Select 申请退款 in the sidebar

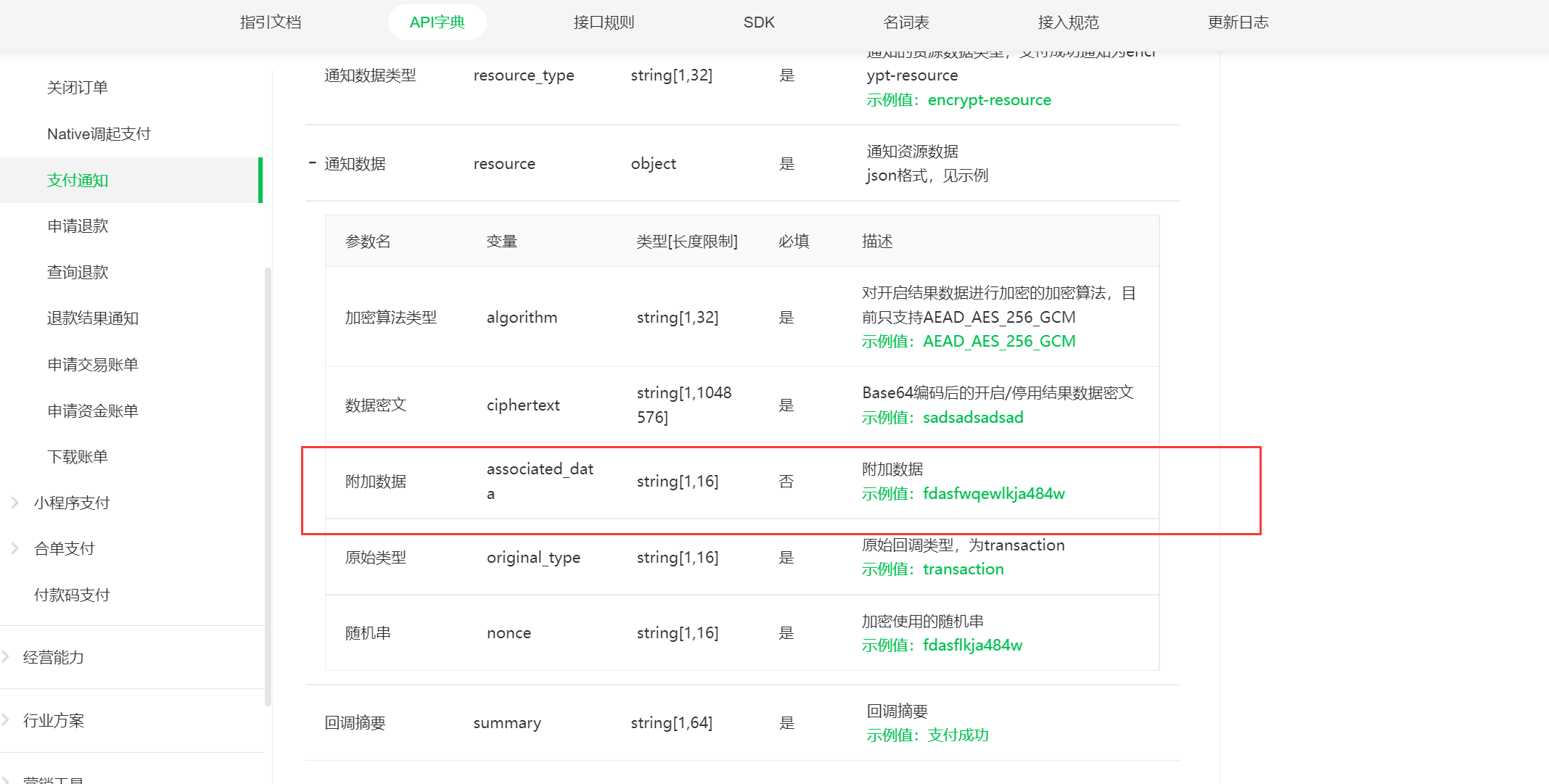tap(78, 226)
